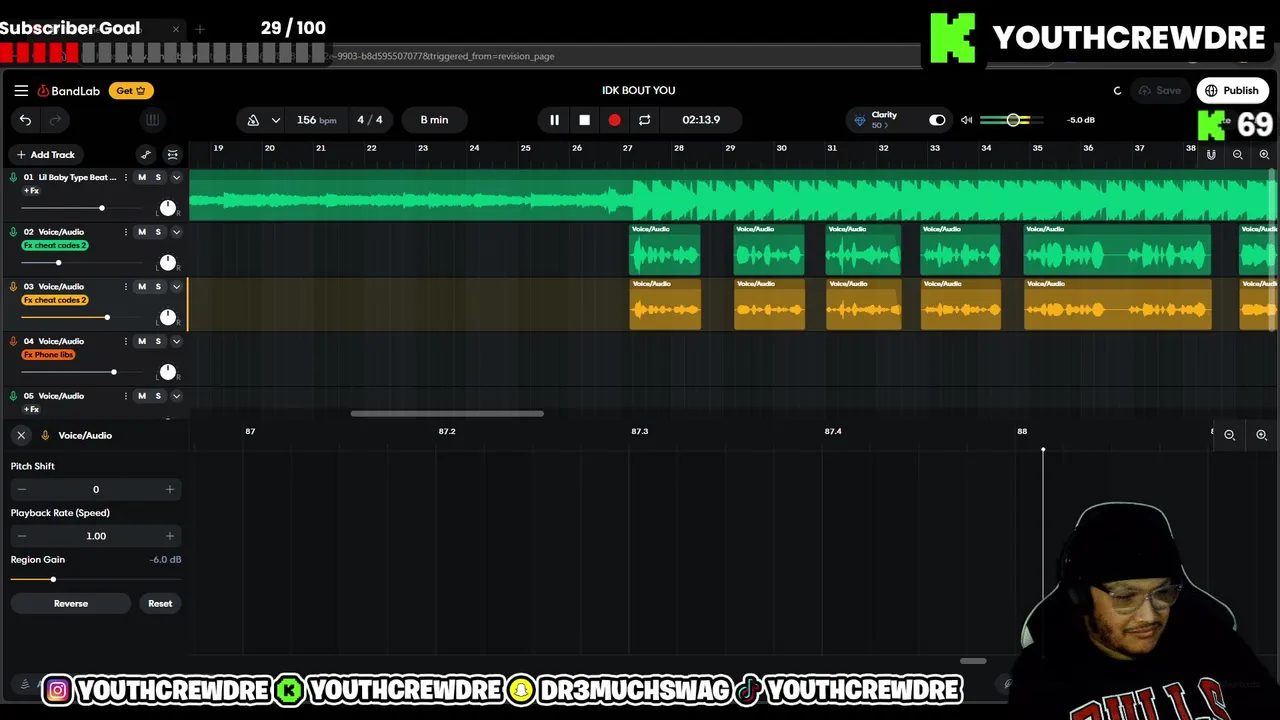Zoom in the track timeline

click(1264, 155)
